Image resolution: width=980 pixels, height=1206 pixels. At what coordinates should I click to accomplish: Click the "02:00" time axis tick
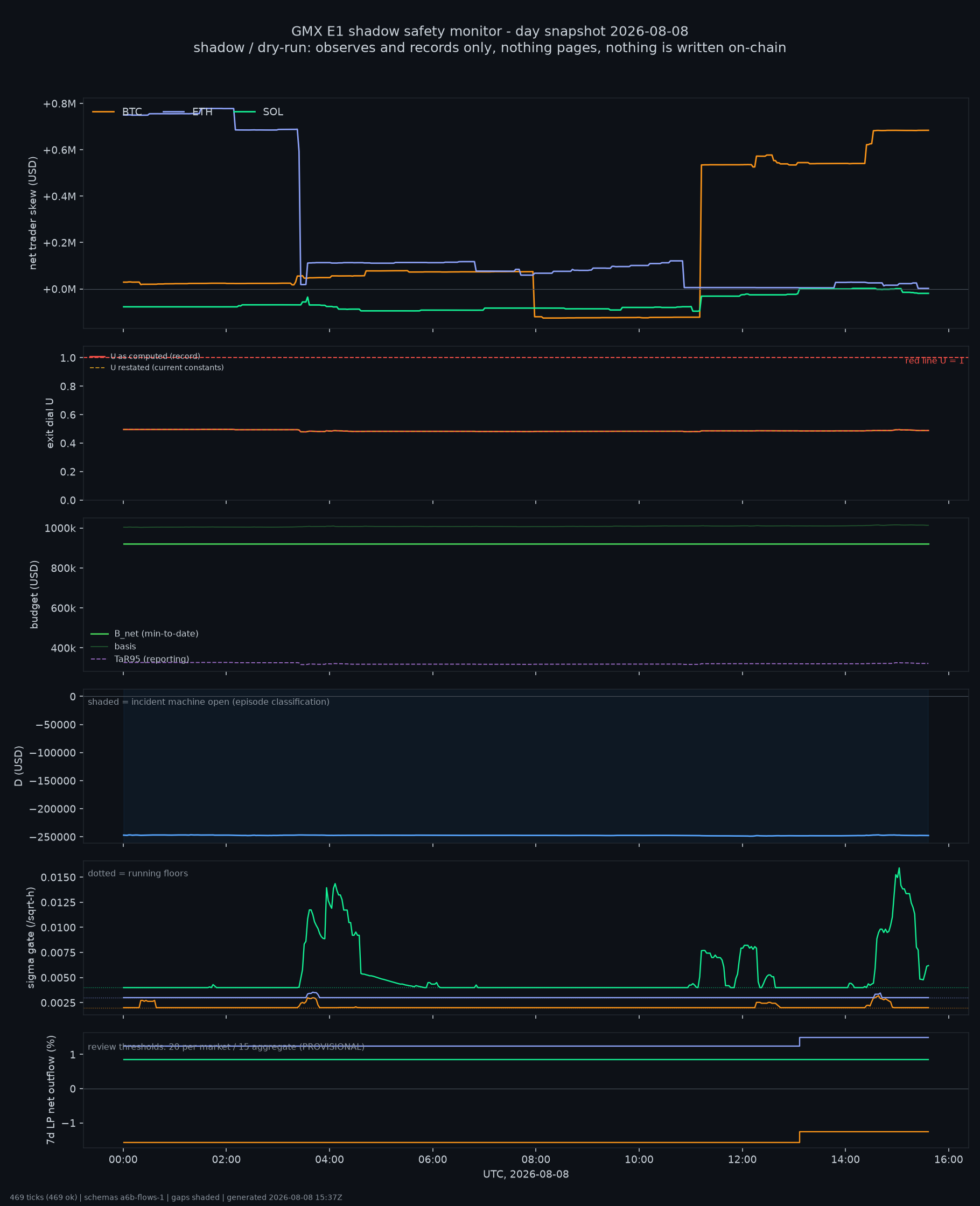tap(226, 1160)
